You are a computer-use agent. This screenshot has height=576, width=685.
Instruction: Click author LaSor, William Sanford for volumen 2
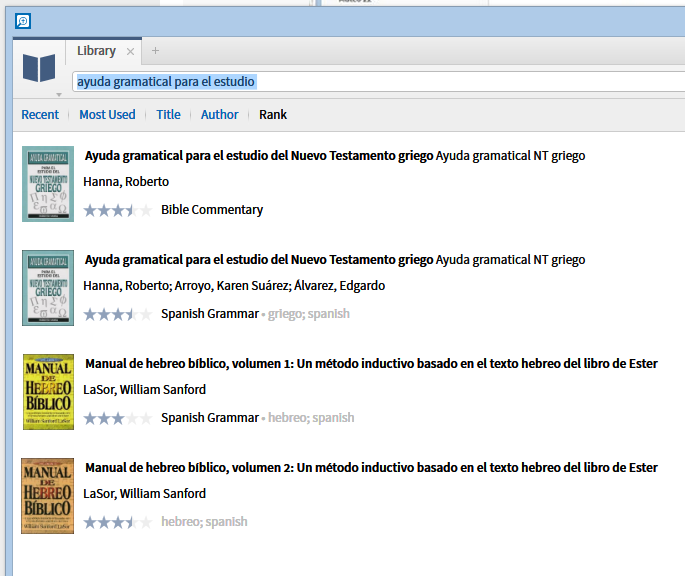click(x=144, y=494)
